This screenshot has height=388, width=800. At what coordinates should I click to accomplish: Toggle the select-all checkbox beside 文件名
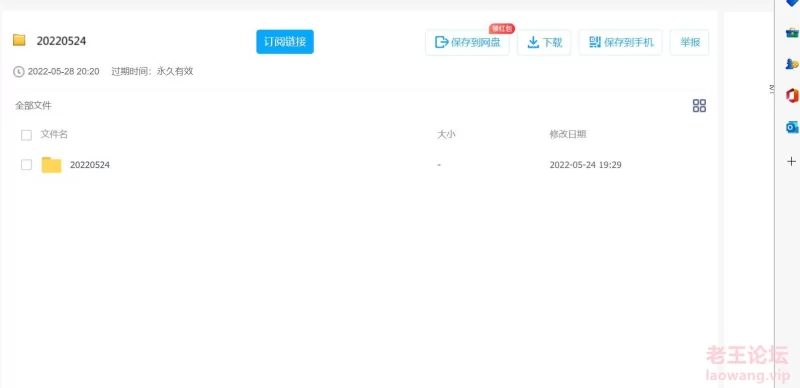pyautogui.click(x=26, y=135)
